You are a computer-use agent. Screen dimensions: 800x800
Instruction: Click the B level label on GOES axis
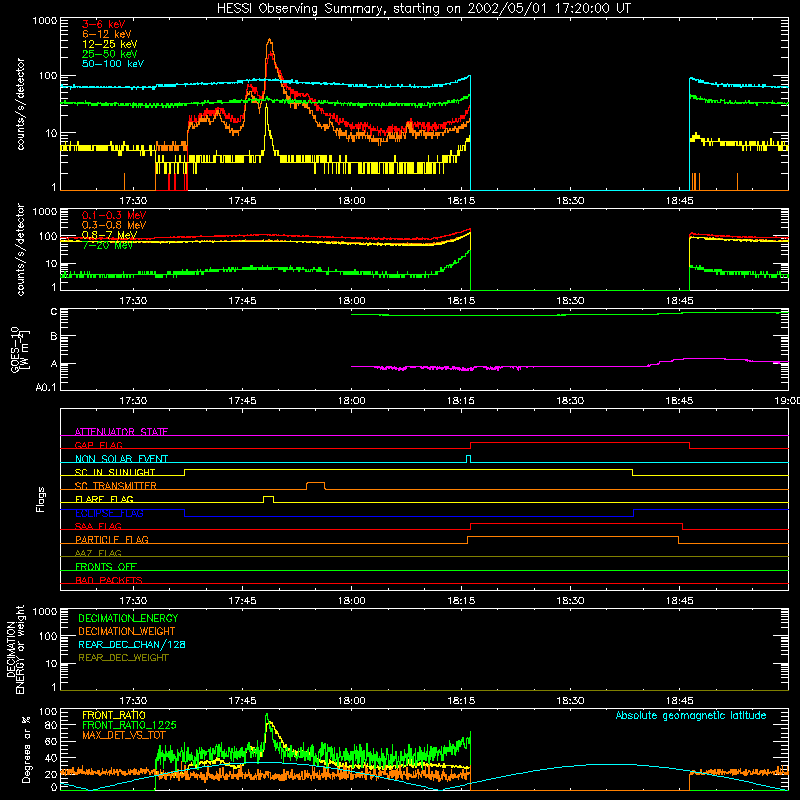54,336
